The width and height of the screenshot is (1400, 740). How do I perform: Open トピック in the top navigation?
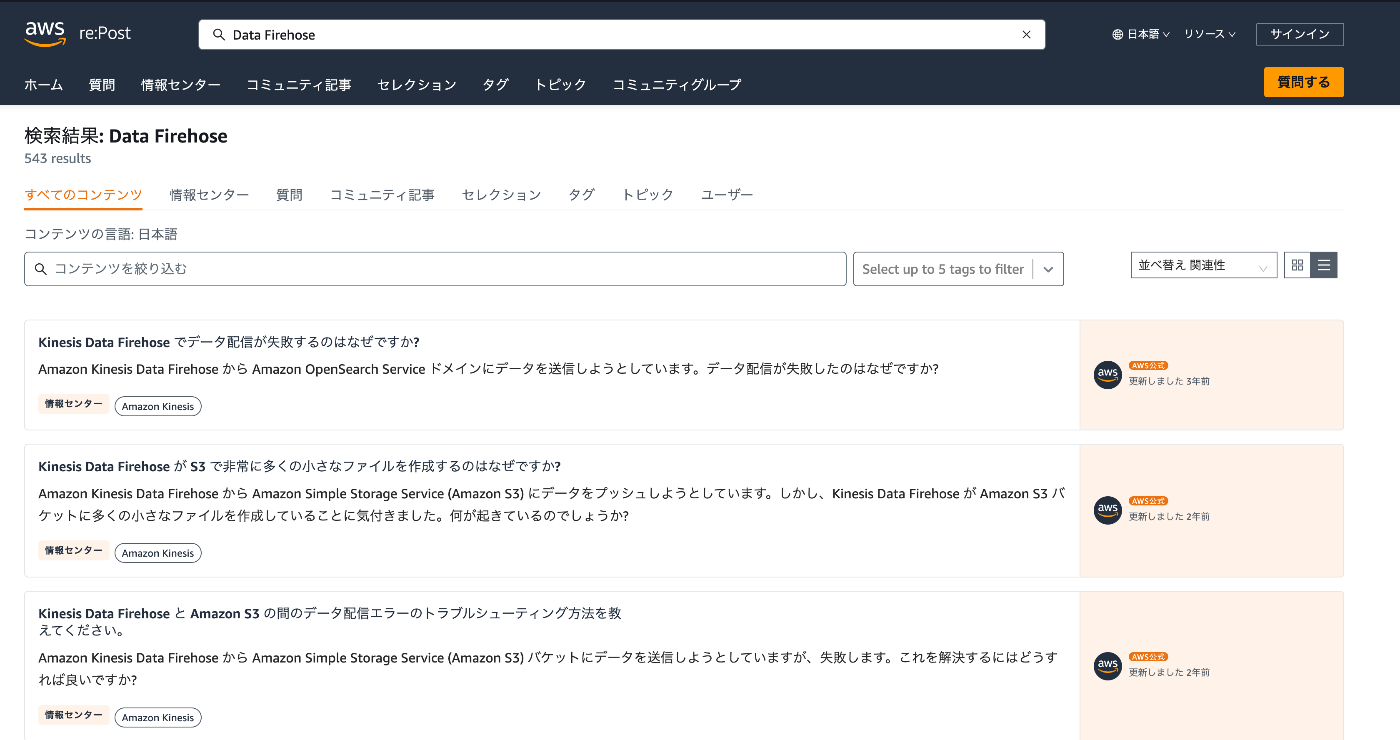click(x=561, y=85)
